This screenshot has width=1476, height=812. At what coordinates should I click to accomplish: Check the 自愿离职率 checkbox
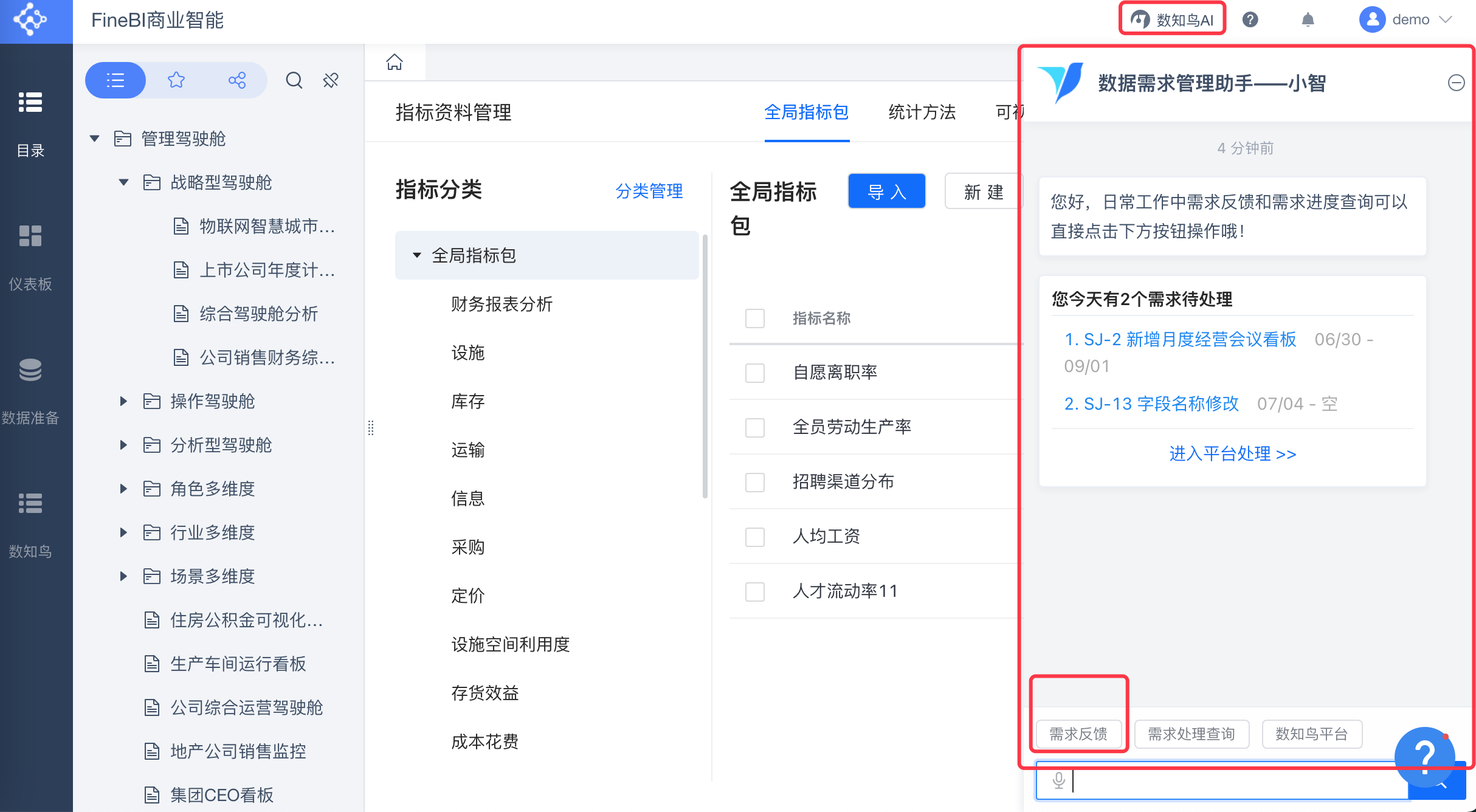[x=754, y=373]
